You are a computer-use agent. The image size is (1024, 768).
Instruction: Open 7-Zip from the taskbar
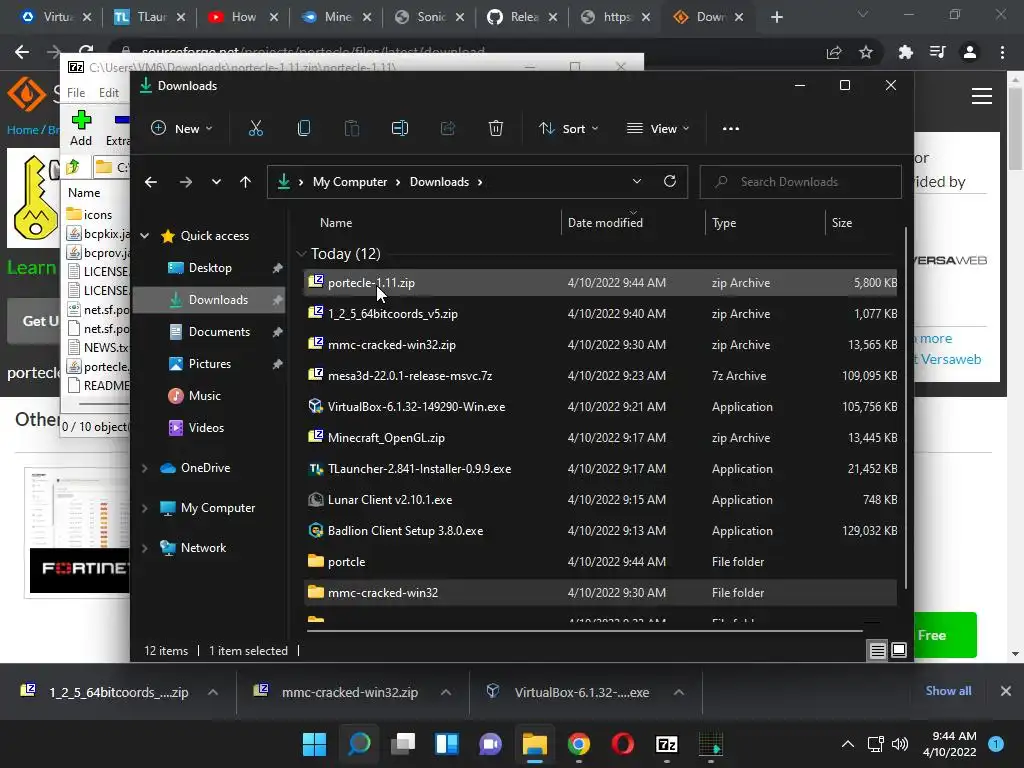click(x=667, y=744)
